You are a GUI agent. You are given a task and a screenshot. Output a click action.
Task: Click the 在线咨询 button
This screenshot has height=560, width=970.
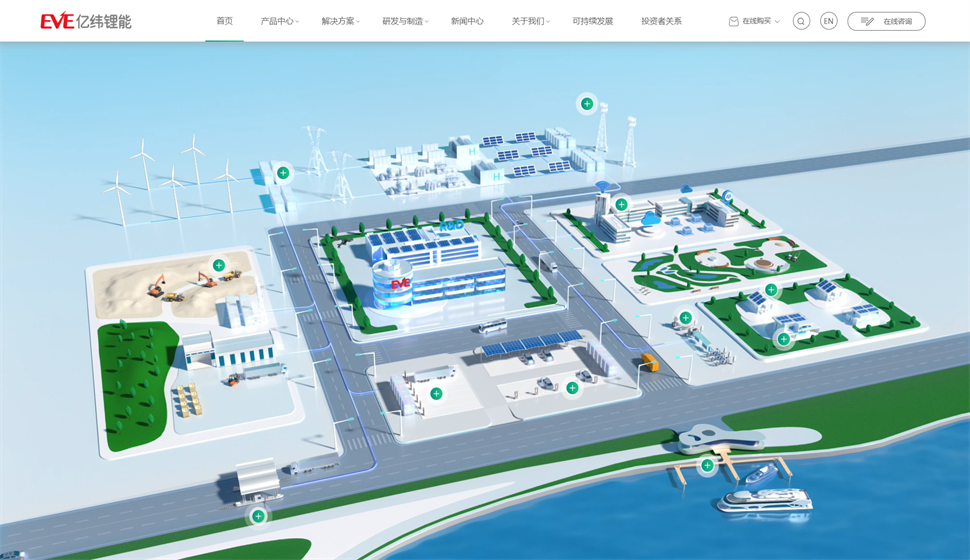(886, 21)
